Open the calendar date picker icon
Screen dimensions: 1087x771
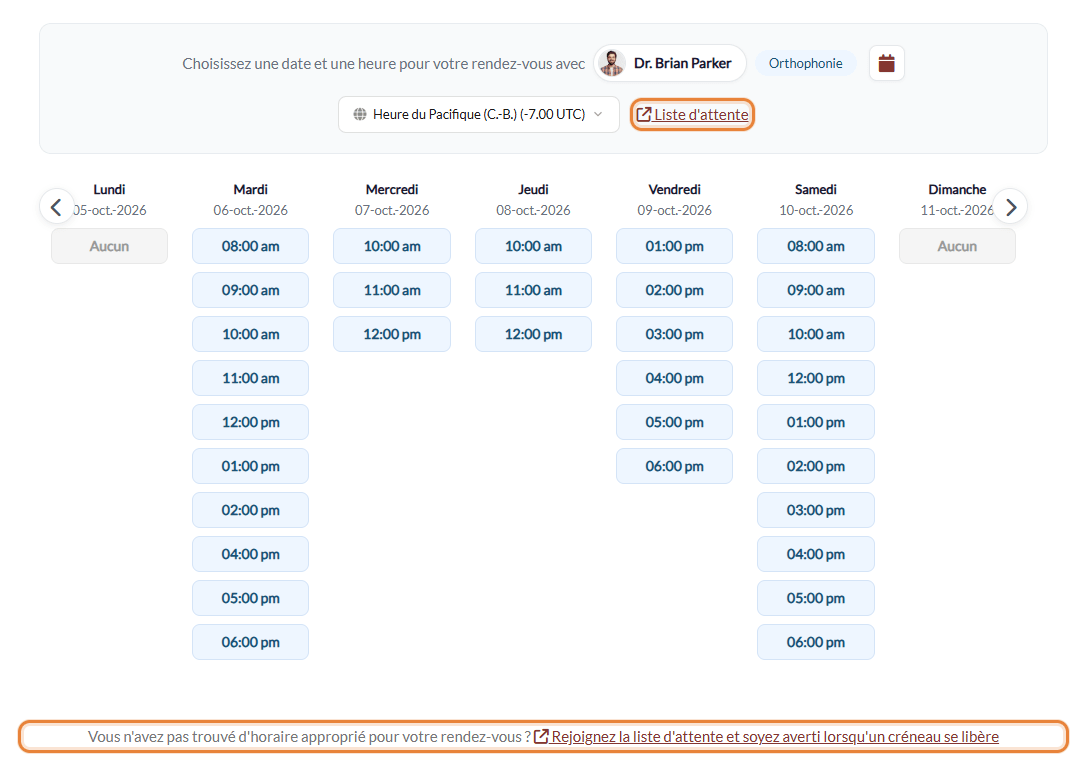(886, 63)
